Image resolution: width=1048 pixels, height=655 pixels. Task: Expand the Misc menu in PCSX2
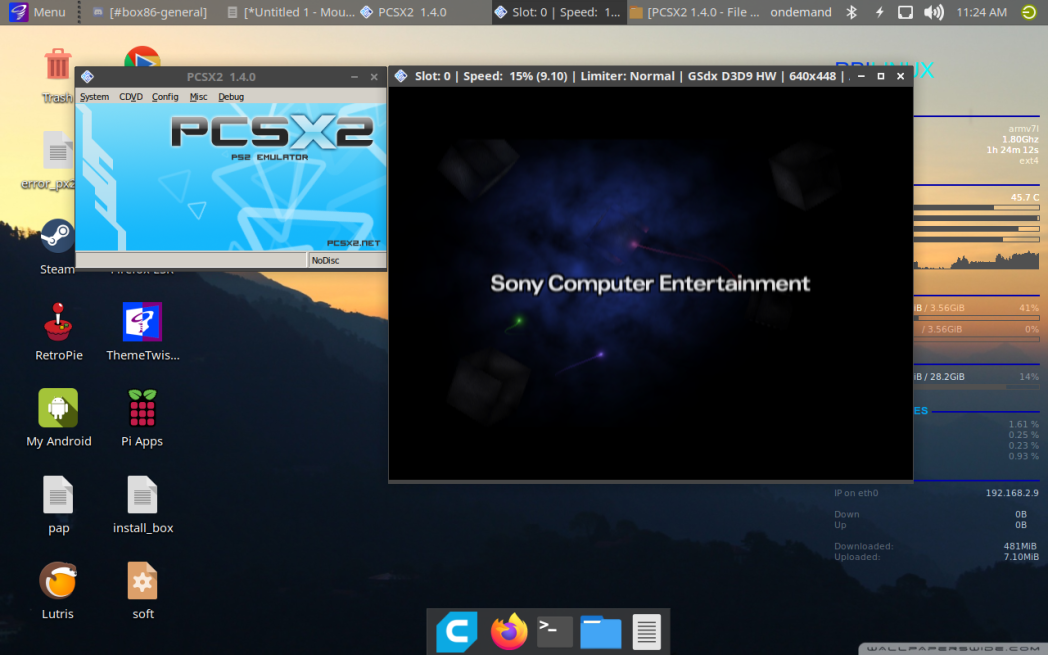[x=198, y=97]
